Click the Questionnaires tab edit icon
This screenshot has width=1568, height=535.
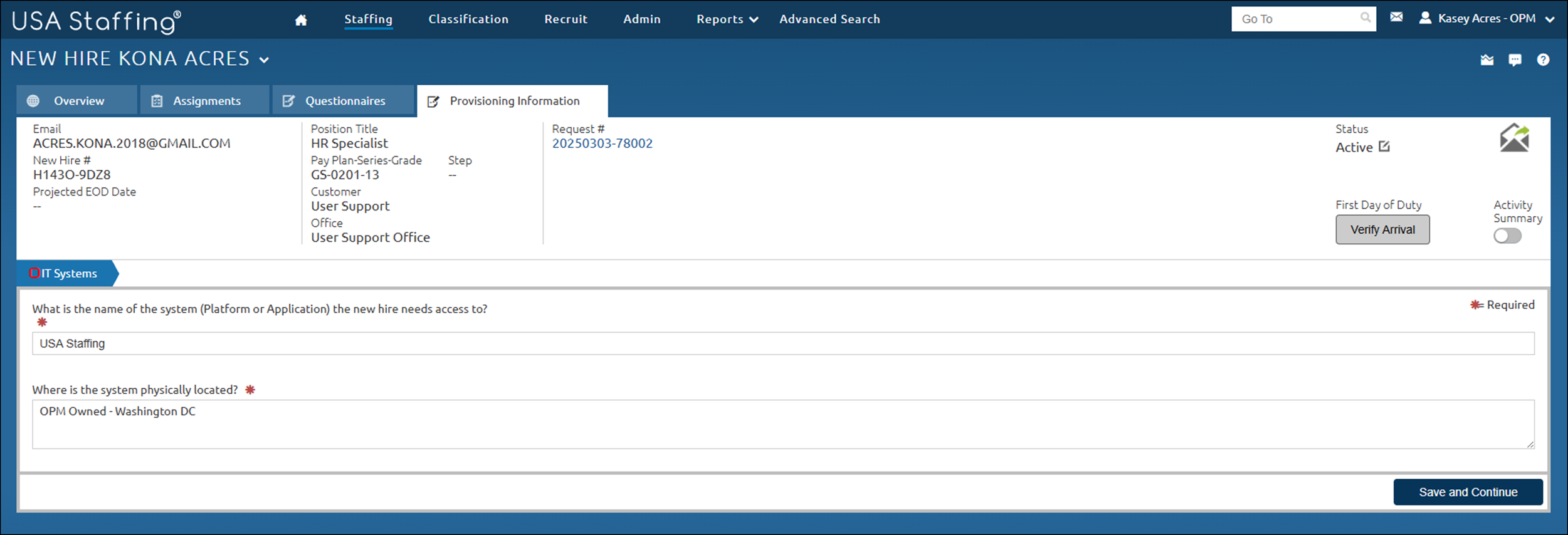click(288, 101)
